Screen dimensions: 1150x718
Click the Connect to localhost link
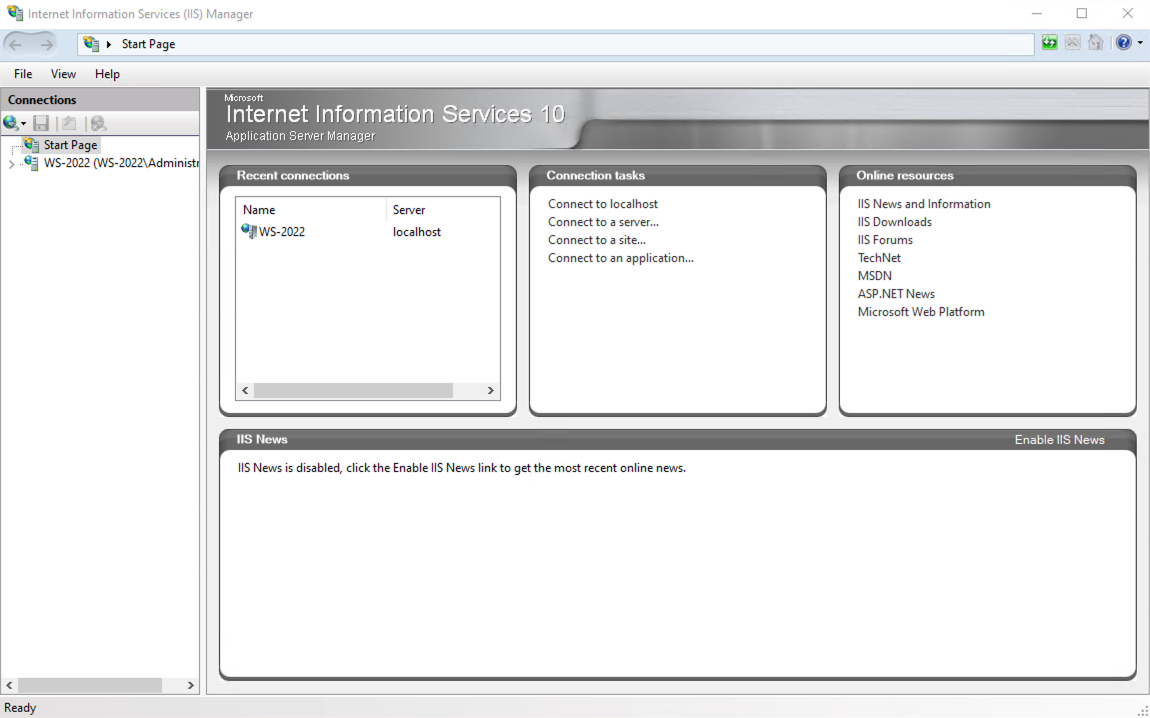[602, 203]
